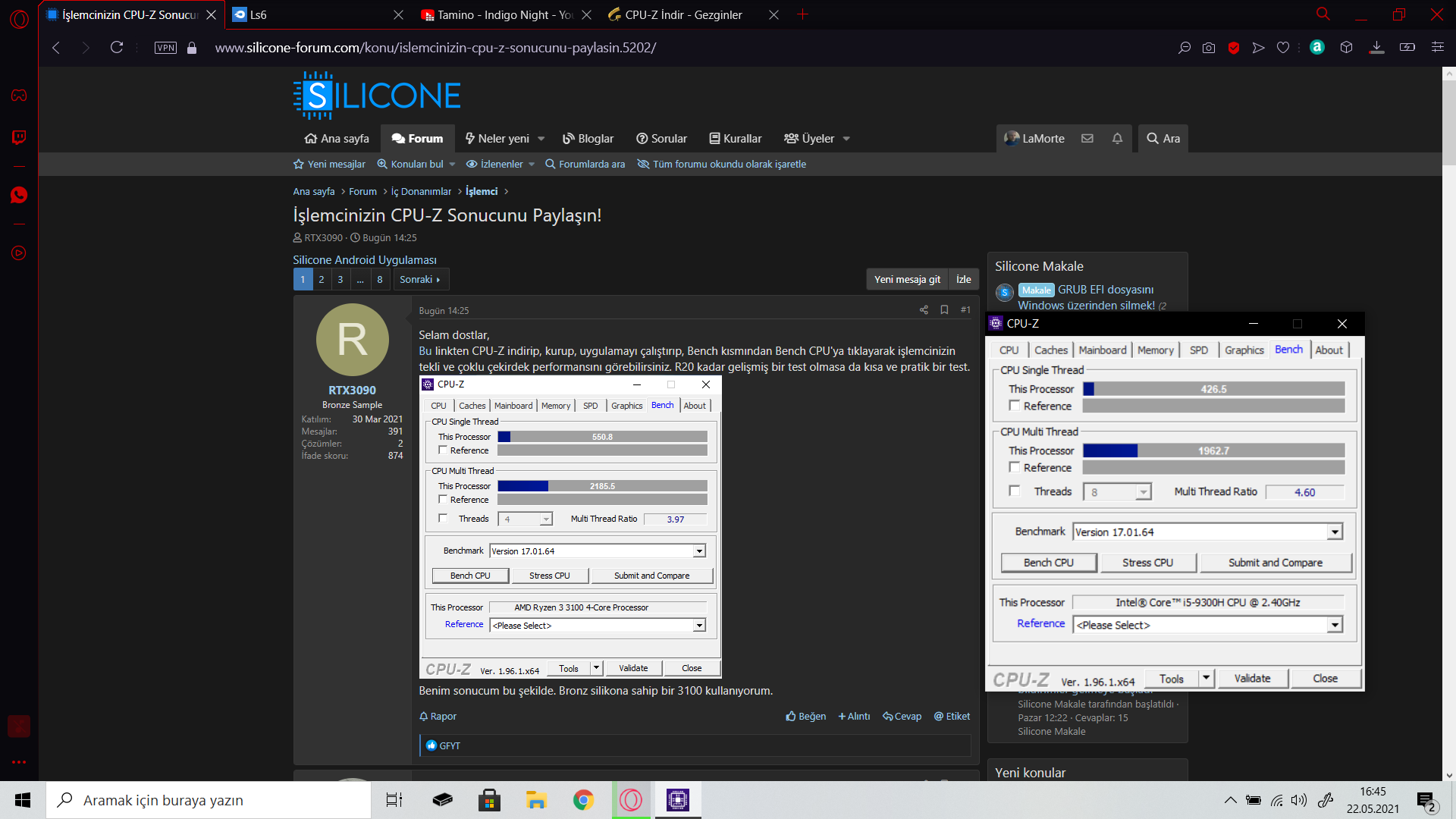Switch to the Memory tab in CPU-Z

click(1156, 350)
